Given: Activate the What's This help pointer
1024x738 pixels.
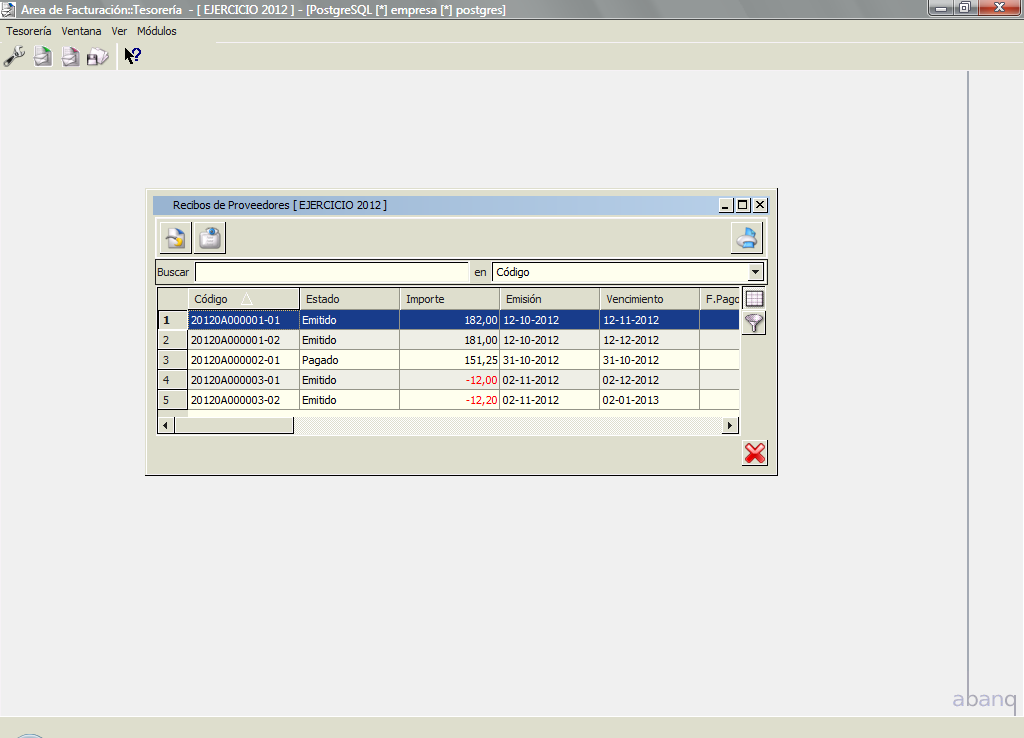Looking at the screenshot, I should (133, 56).
